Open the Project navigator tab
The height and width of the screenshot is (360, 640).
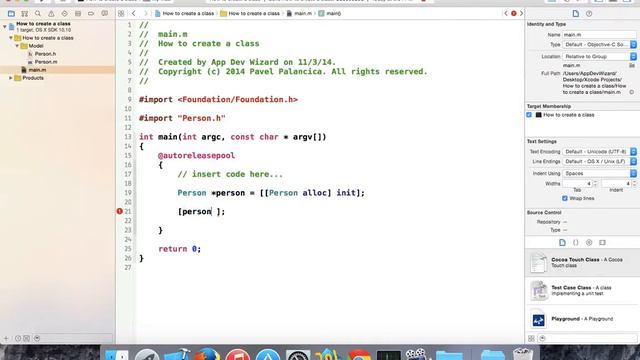pos(11,13)
